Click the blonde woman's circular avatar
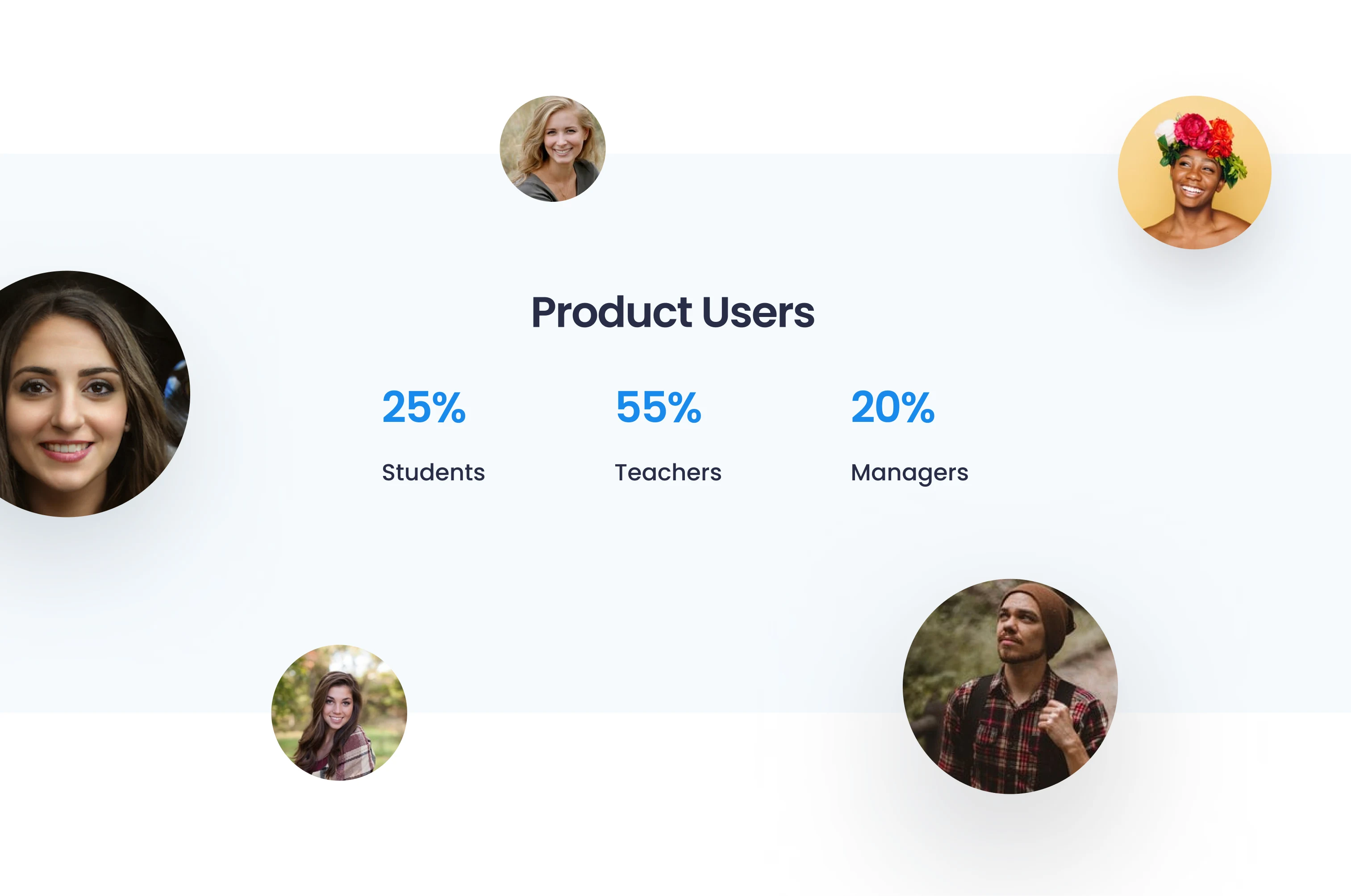The image size is (1351, 896). coord(553,149)
